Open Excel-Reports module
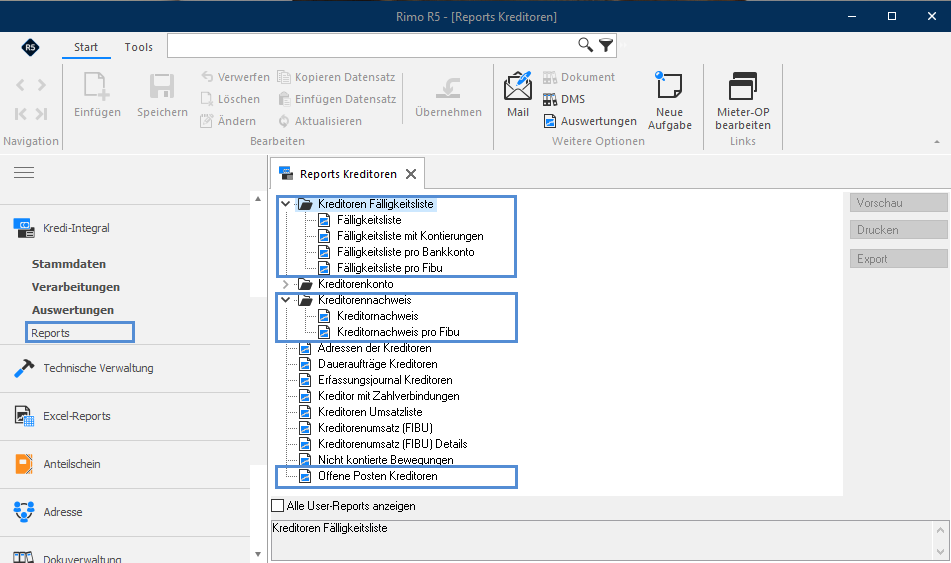951x563 pixels. (x=77, y=416)
